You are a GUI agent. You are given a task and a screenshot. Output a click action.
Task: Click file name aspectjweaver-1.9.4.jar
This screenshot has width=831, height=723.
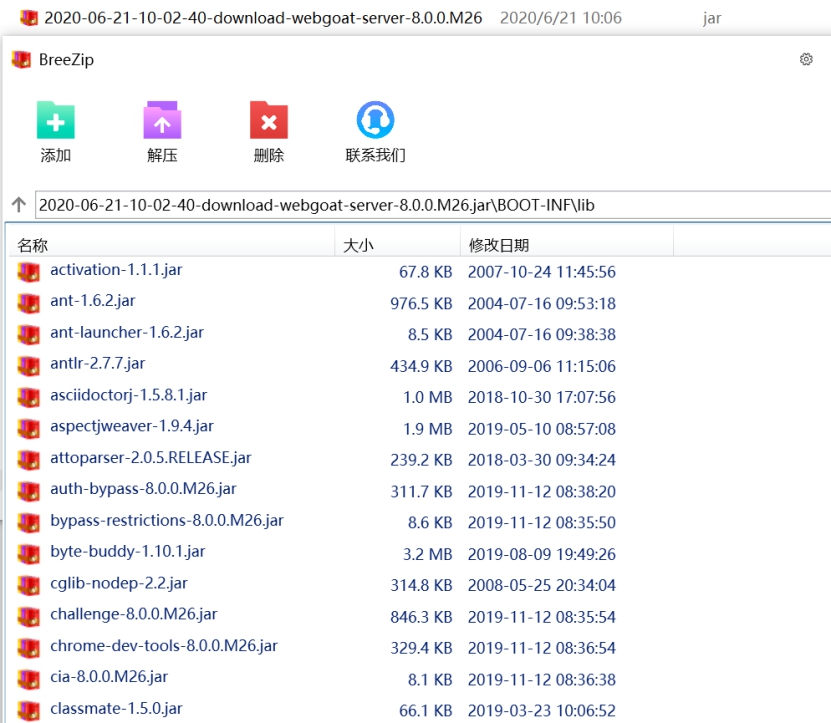(x=132, y=426)
